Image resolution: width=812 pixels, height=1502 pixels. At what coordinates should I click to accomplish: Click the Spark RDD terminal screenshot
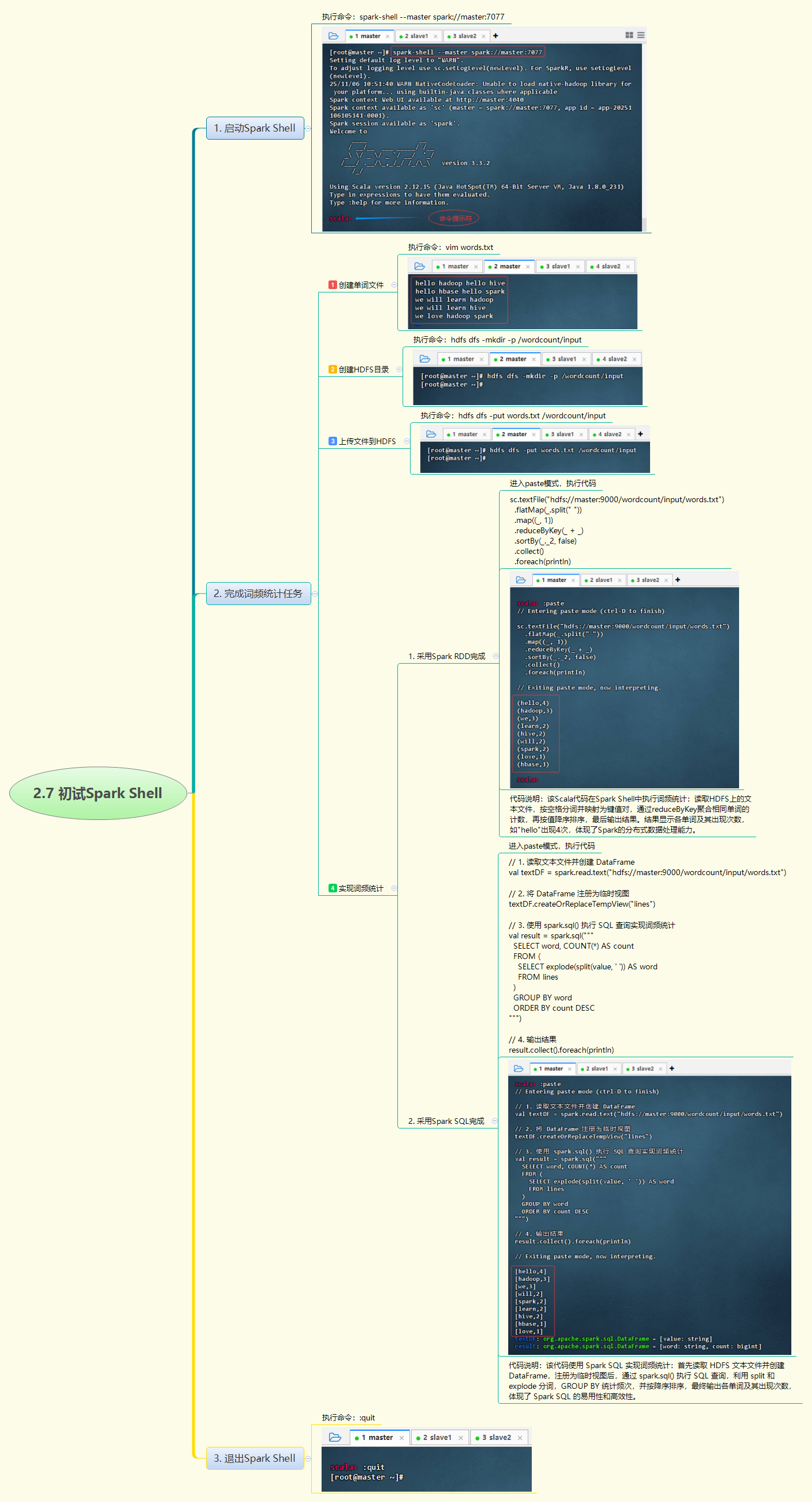tap(624, 680)
